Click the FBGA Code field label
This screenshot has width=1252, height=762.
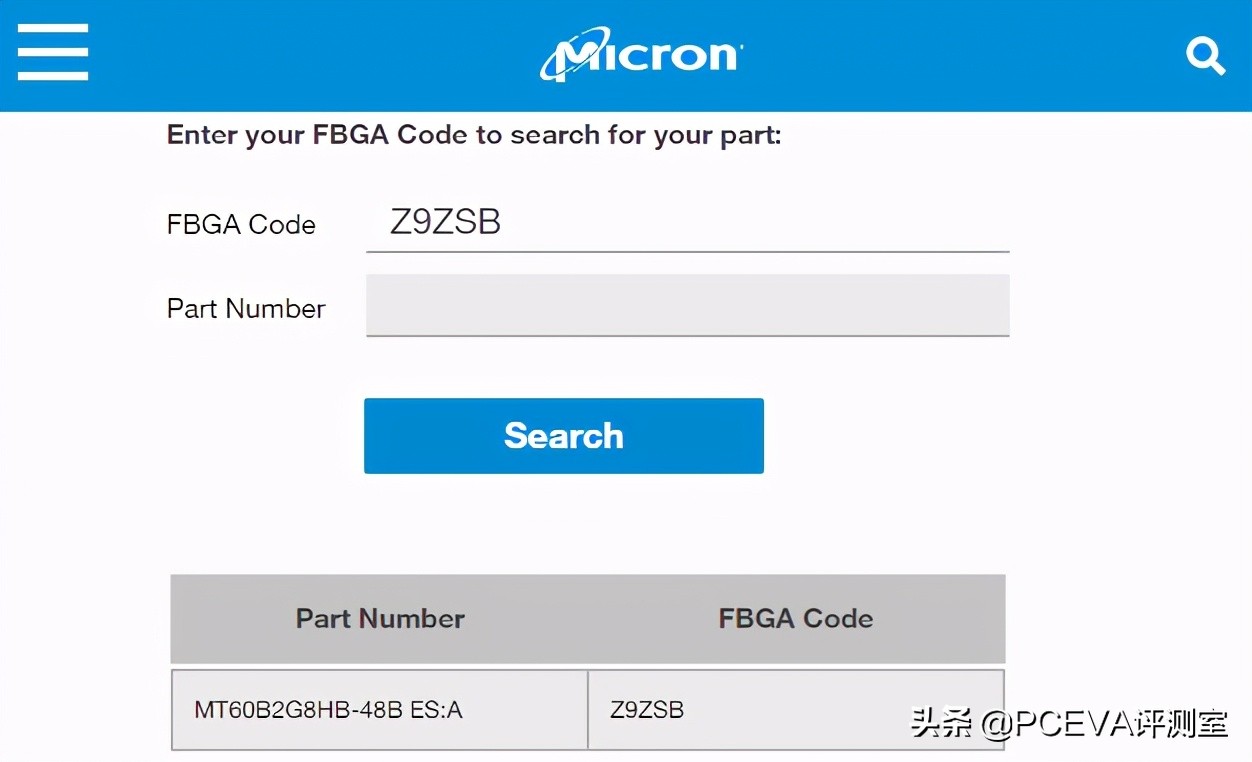tap(241, 224)
